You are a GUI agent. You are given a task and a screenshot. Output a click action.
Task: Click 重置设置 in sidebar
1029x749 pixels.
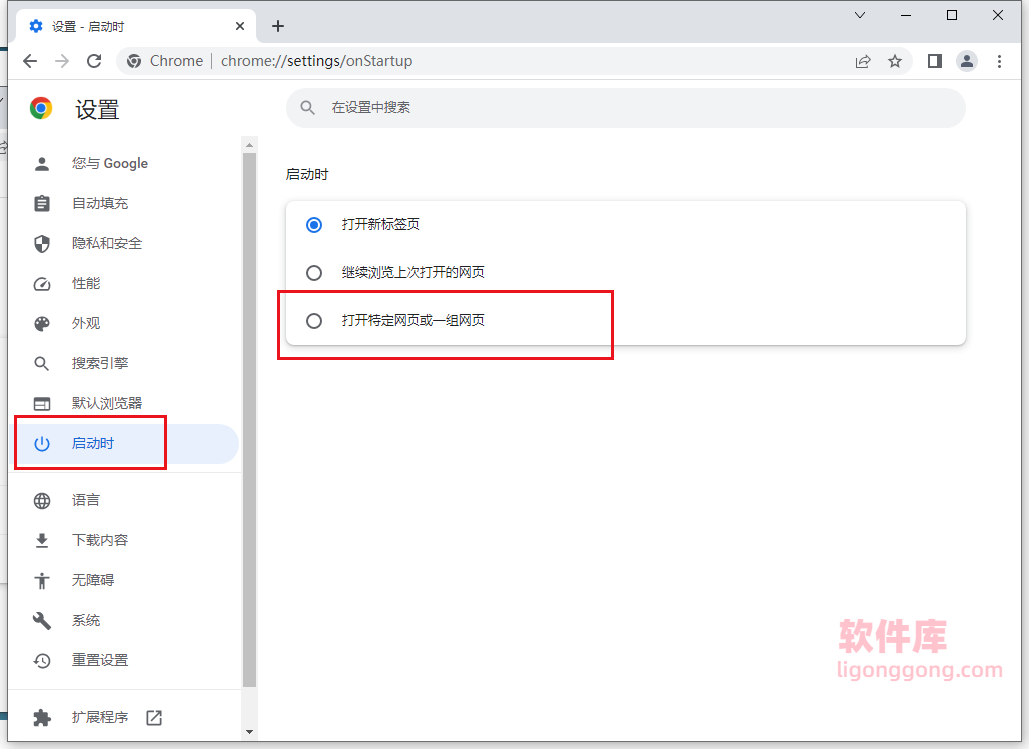coord(100,660)
